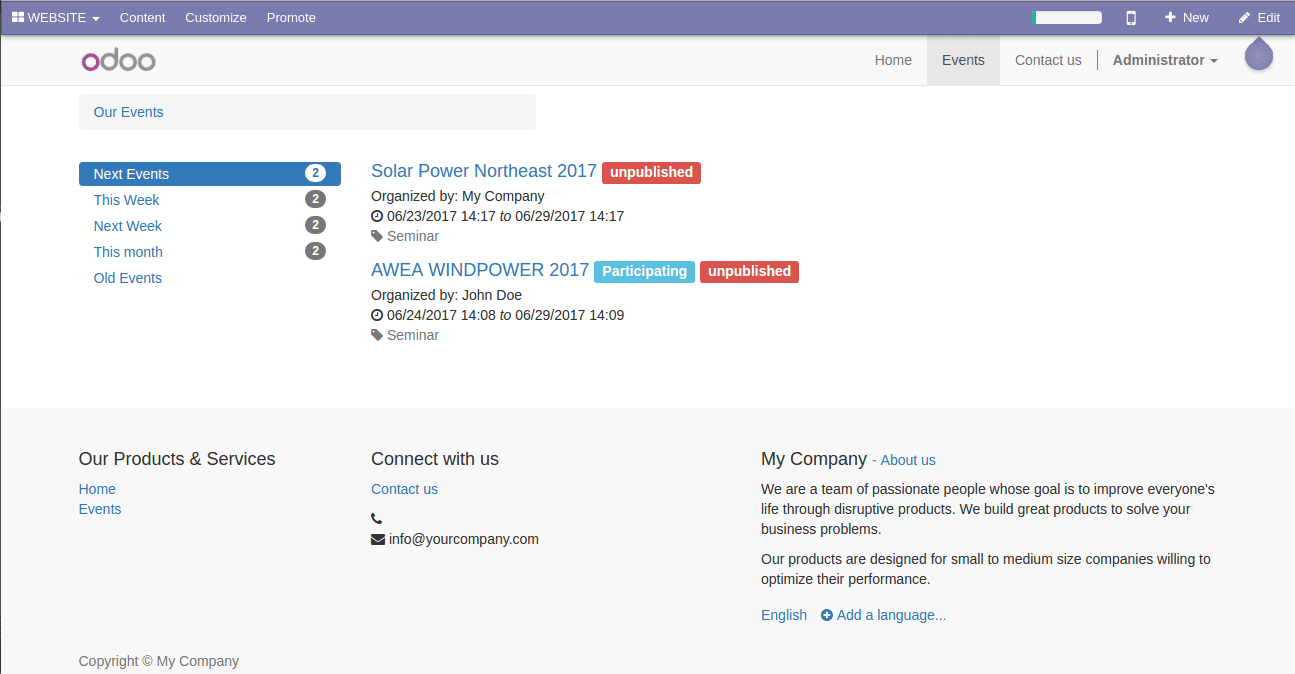1295x674 pixels.
Task: Click the tag icon under AWEA WINDPOWER
Action: click(x=377, y=335)
